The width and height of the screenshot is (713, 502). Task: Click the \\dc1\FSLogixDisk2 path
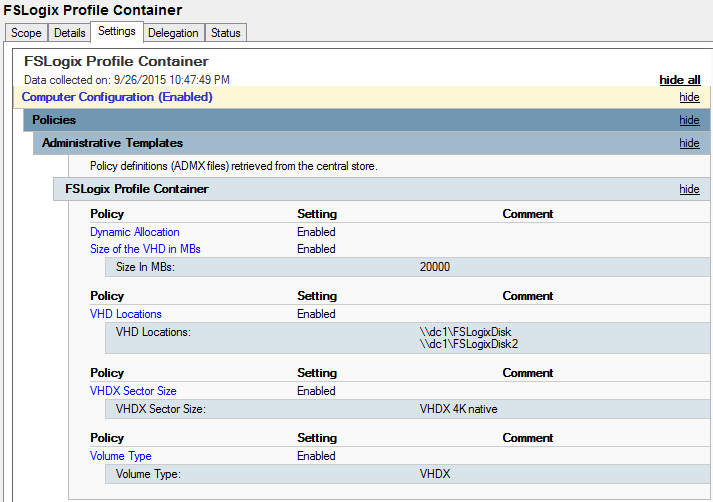coord(469,344)
